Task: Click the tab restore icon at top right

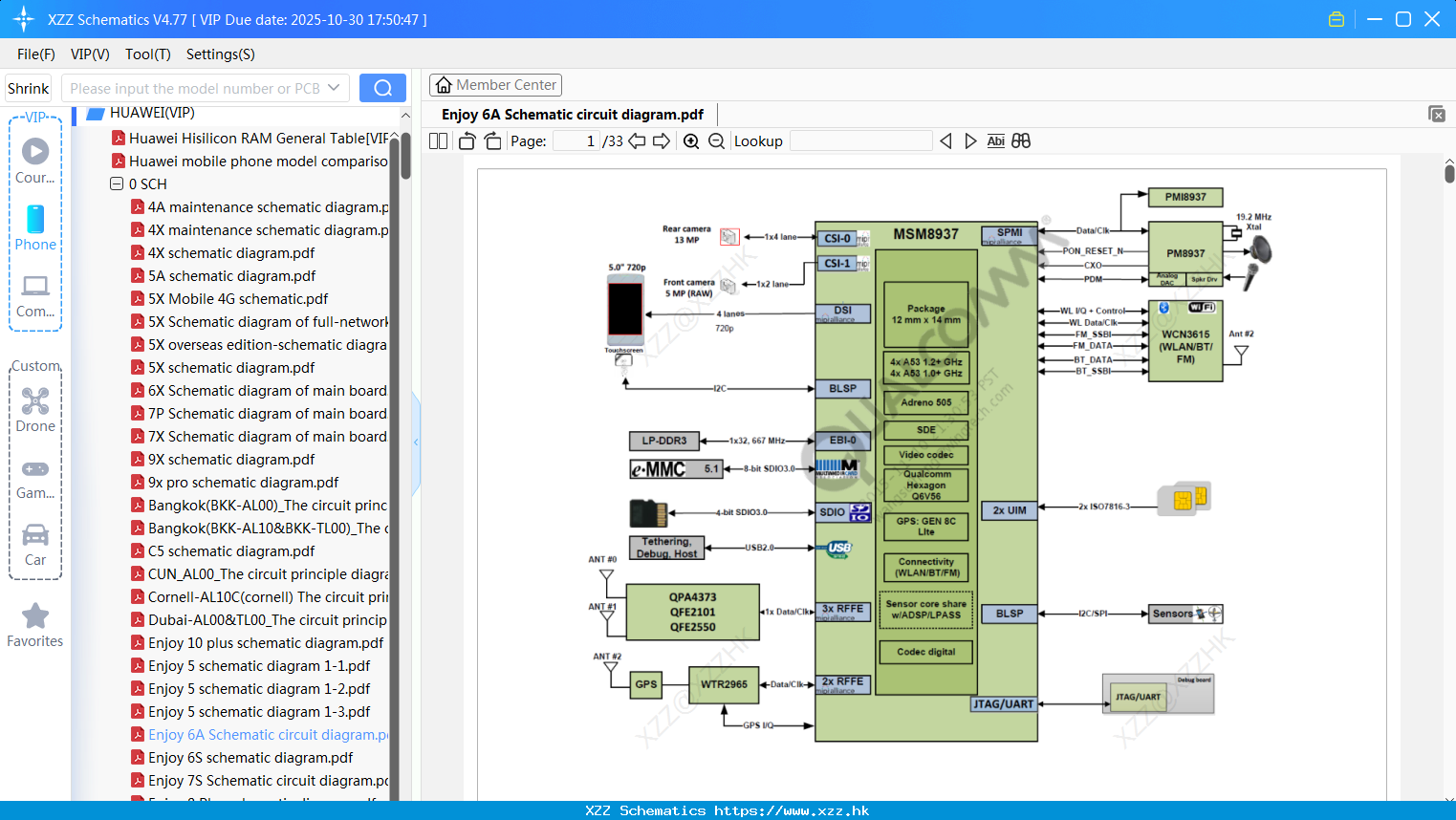Action: pos(1437,114)
